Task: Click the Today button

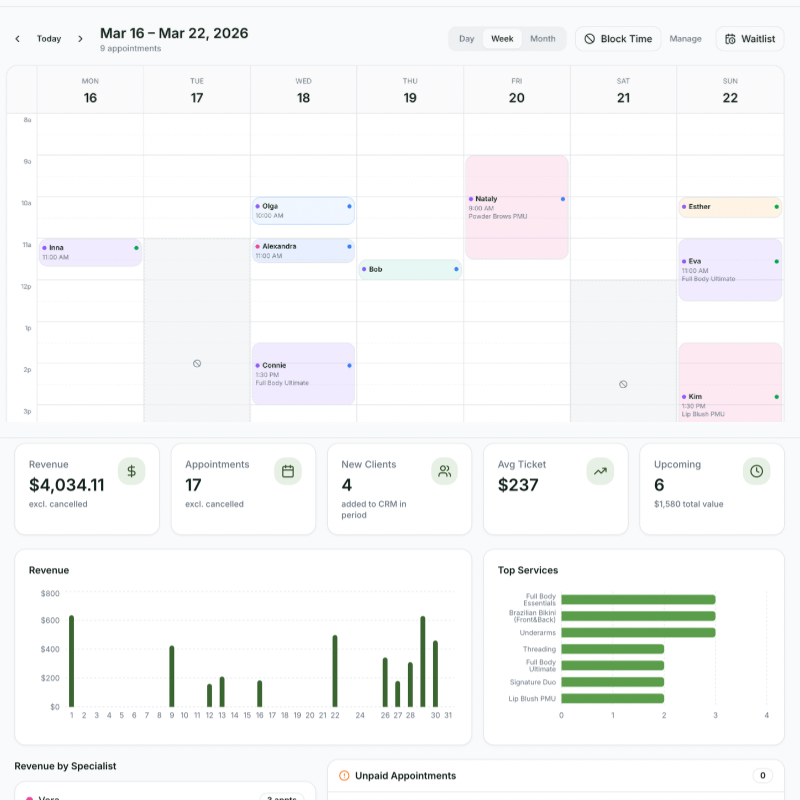Action: [x=47, y=37]
